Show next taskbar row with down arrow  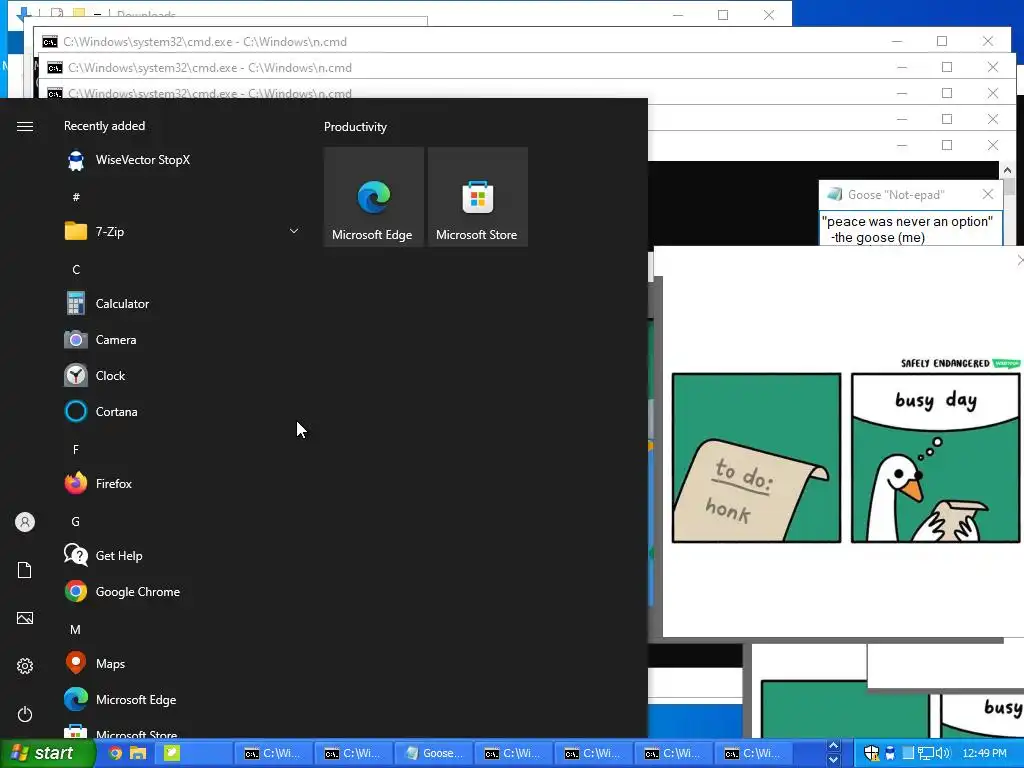833,760
